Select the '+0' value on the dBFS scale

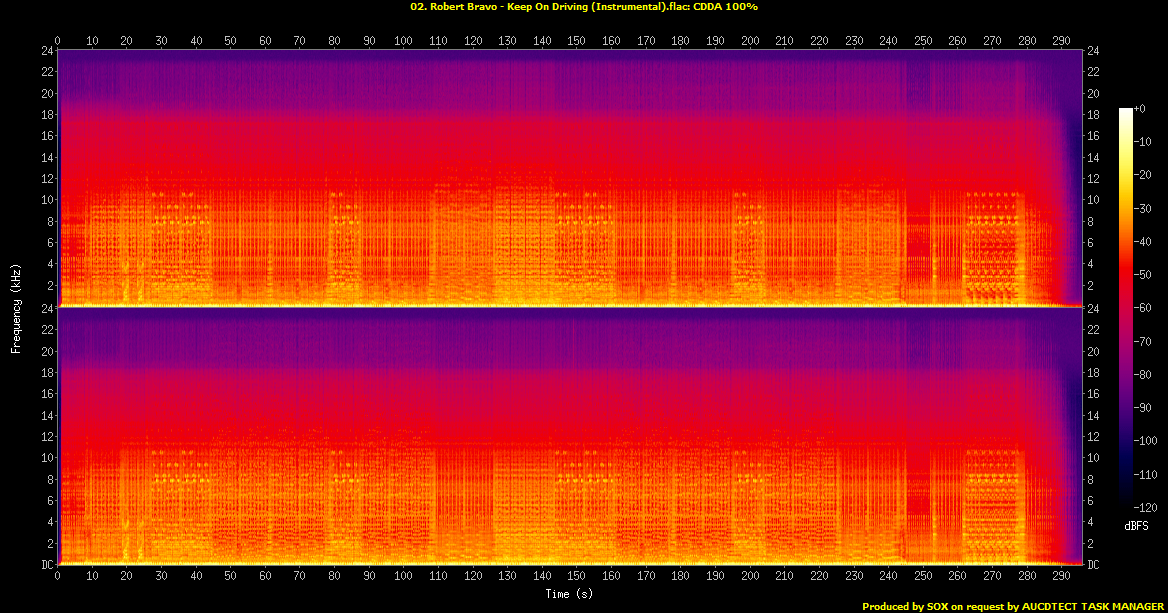(1139, 109)
